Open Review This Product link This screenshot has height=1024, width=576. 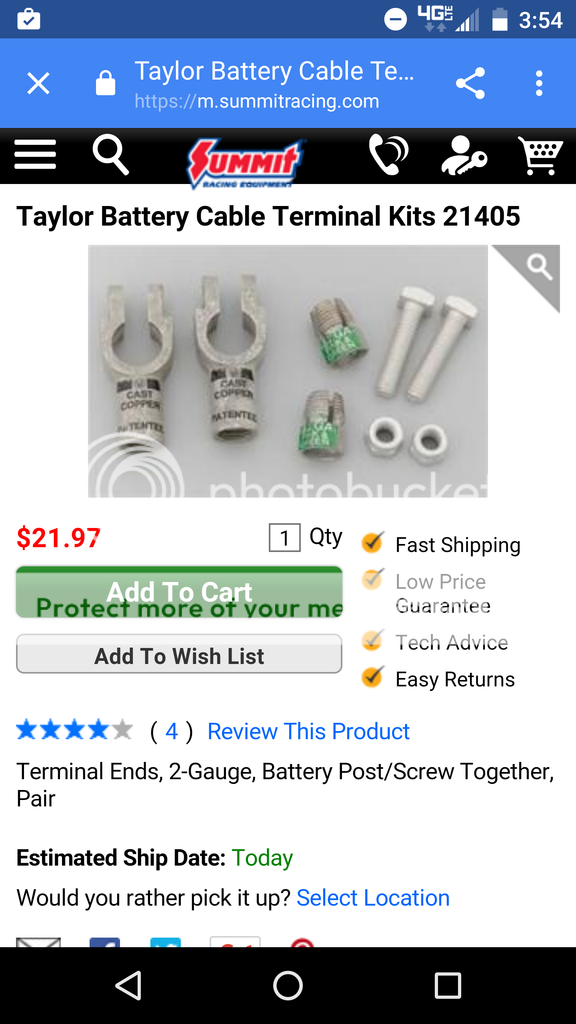pyautogui.click(x=308, y=731)
